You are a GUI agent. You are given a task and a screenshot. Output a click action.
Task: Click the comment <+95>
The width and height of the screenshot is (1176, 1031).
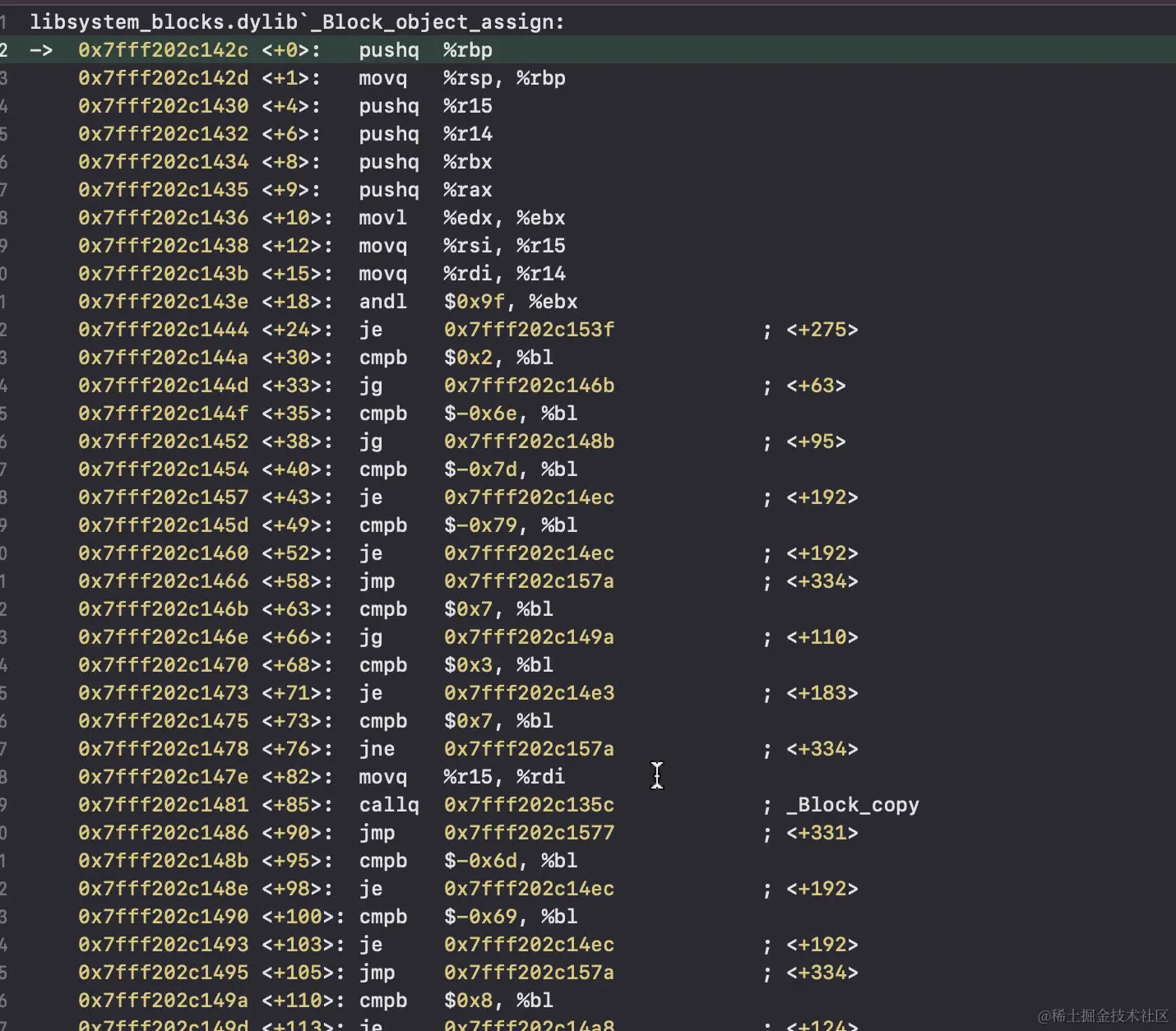(816, 442)
